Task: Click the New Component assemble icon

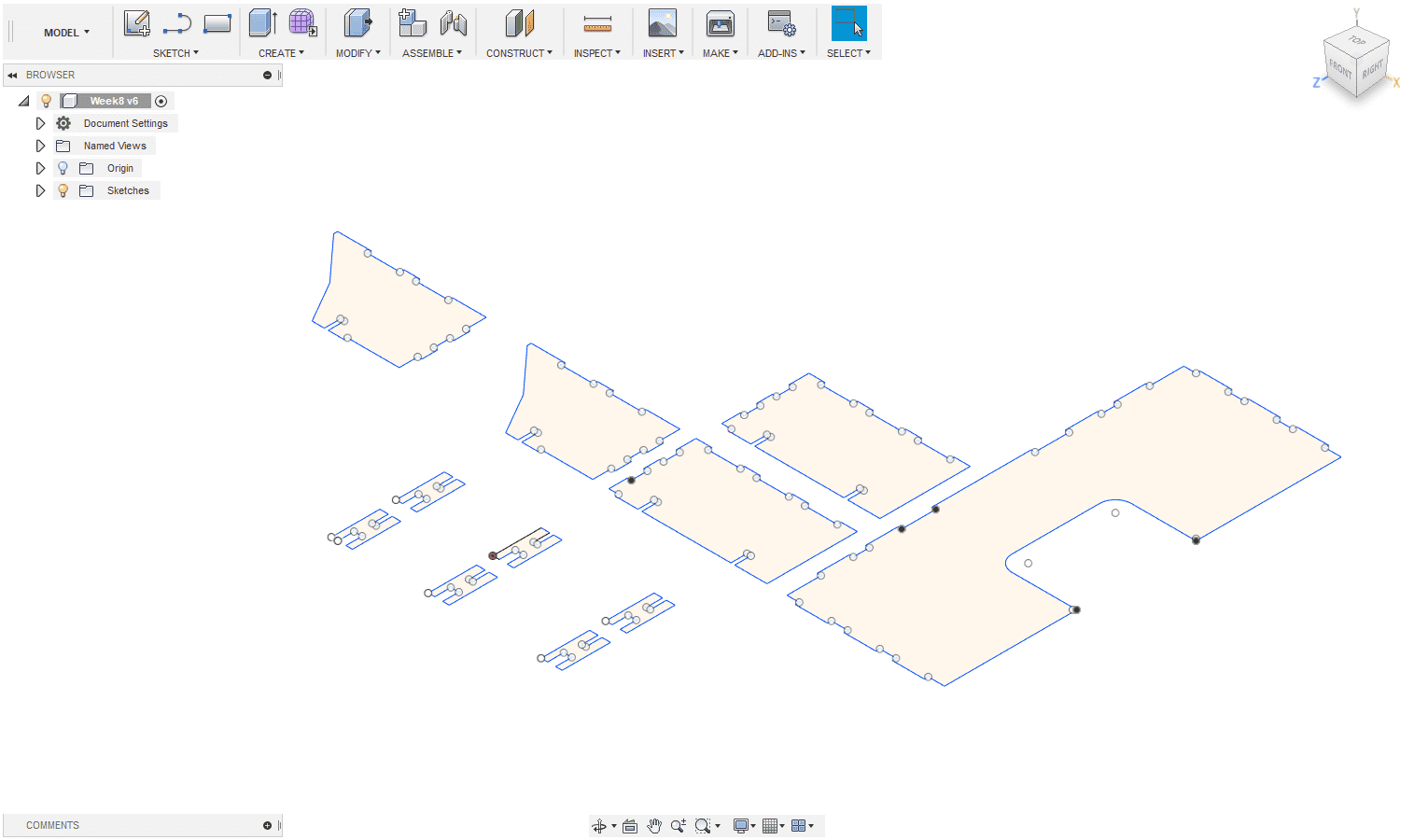Action: click(412, 23)
